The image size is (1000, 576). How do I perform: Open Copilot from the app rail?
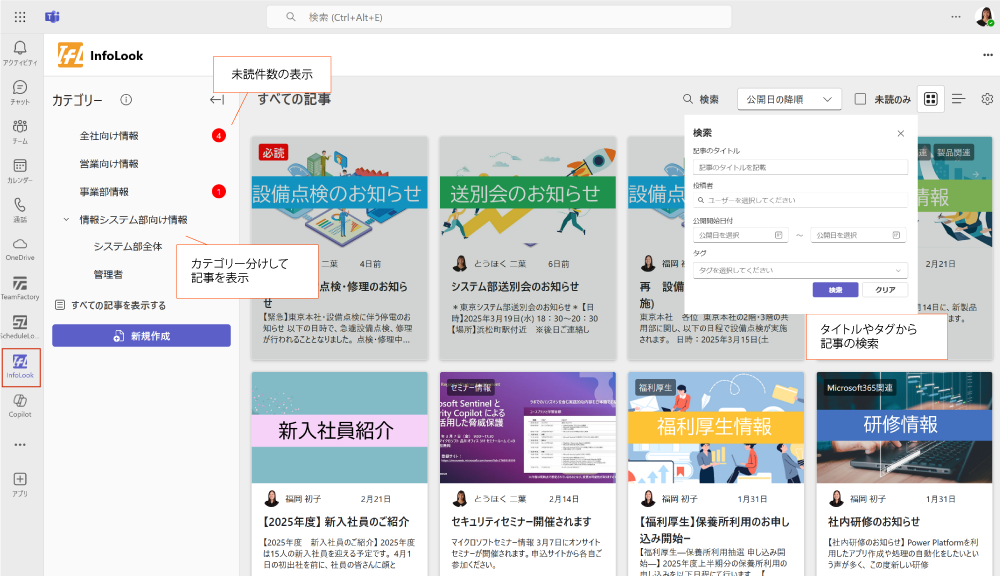20,404
